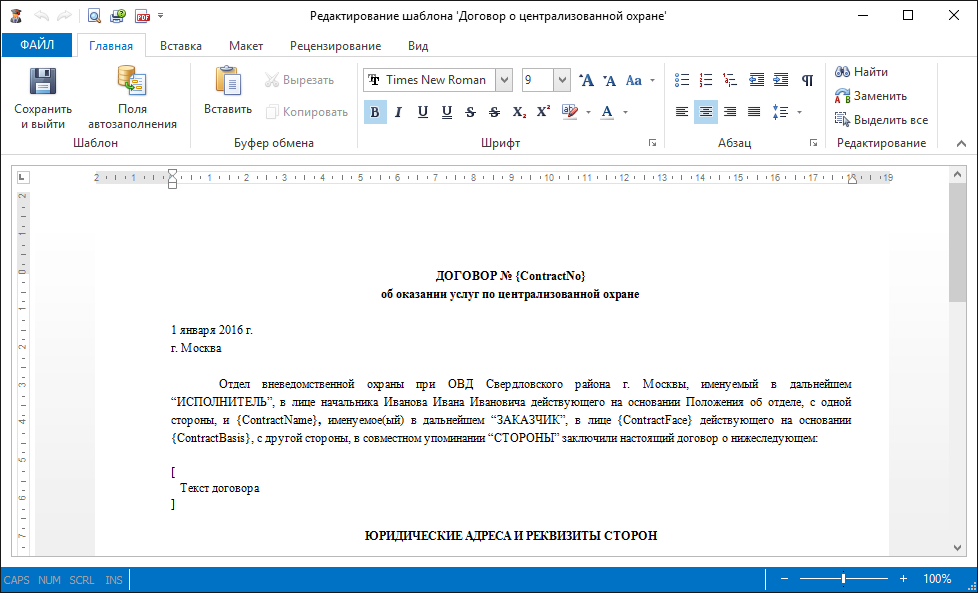Toggle single strikethrough formatting
Viewport: 978px width, 593px height.
click(470, 112)
